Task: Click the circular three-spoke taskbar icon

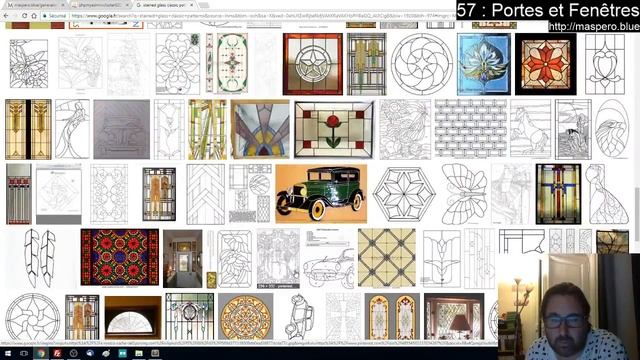Action: (73, 353)
